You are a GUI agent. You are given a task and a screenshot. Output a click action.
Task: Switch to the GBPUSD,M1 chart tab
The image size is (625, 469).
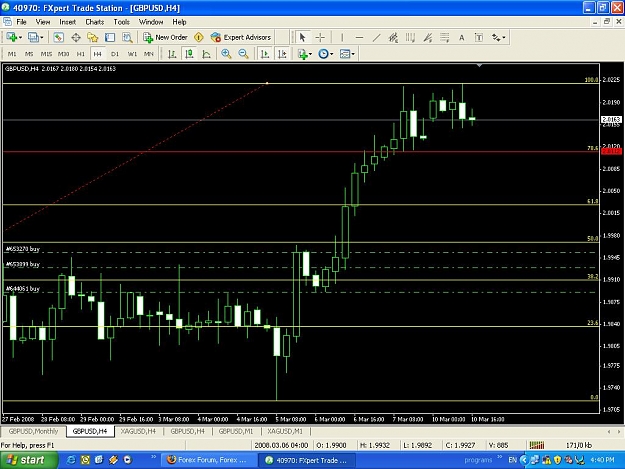pyautogui.click(x=236, y=431)
